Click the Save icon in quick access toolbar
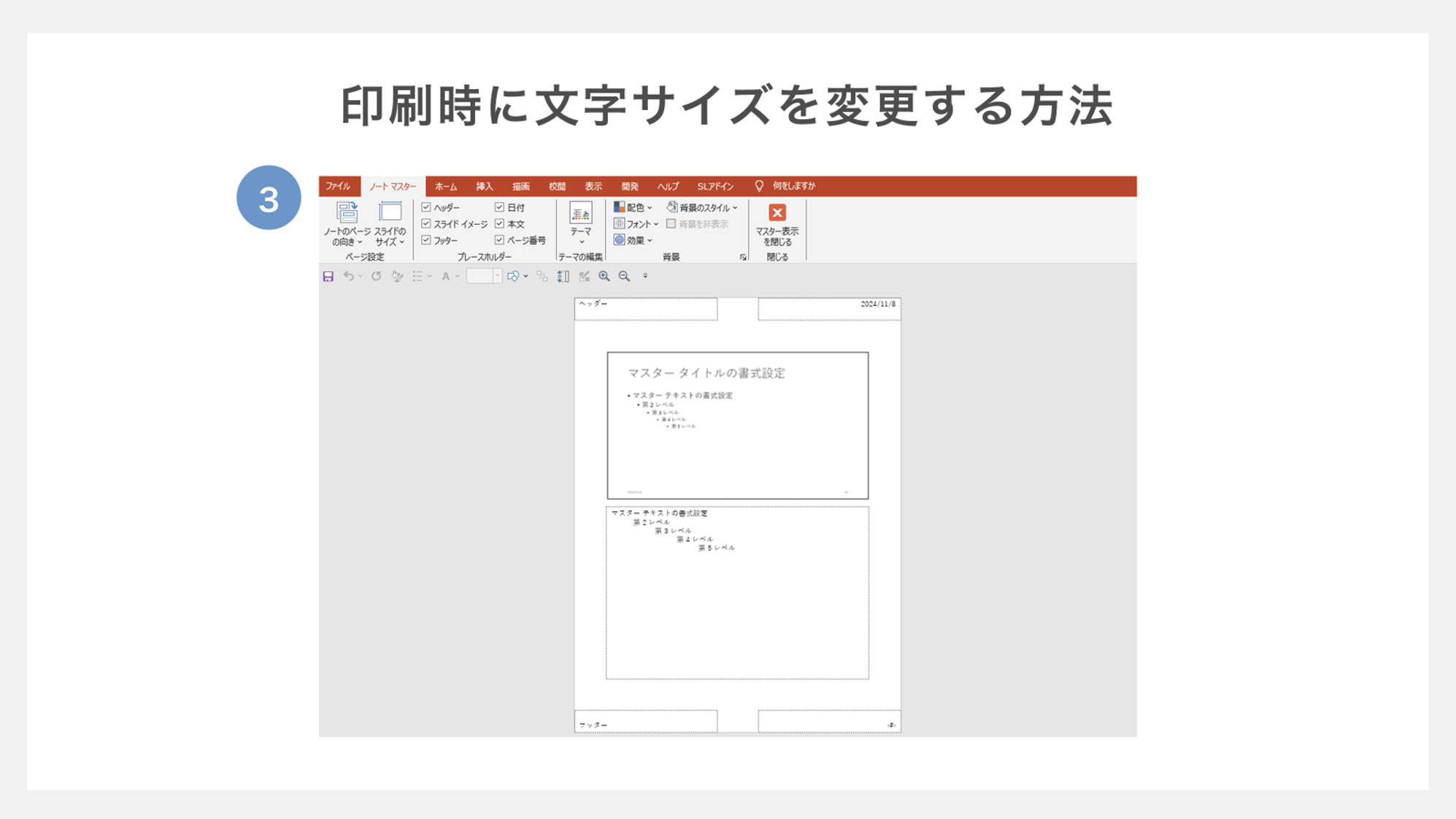 pyautogui.click(x=328, y=276)
